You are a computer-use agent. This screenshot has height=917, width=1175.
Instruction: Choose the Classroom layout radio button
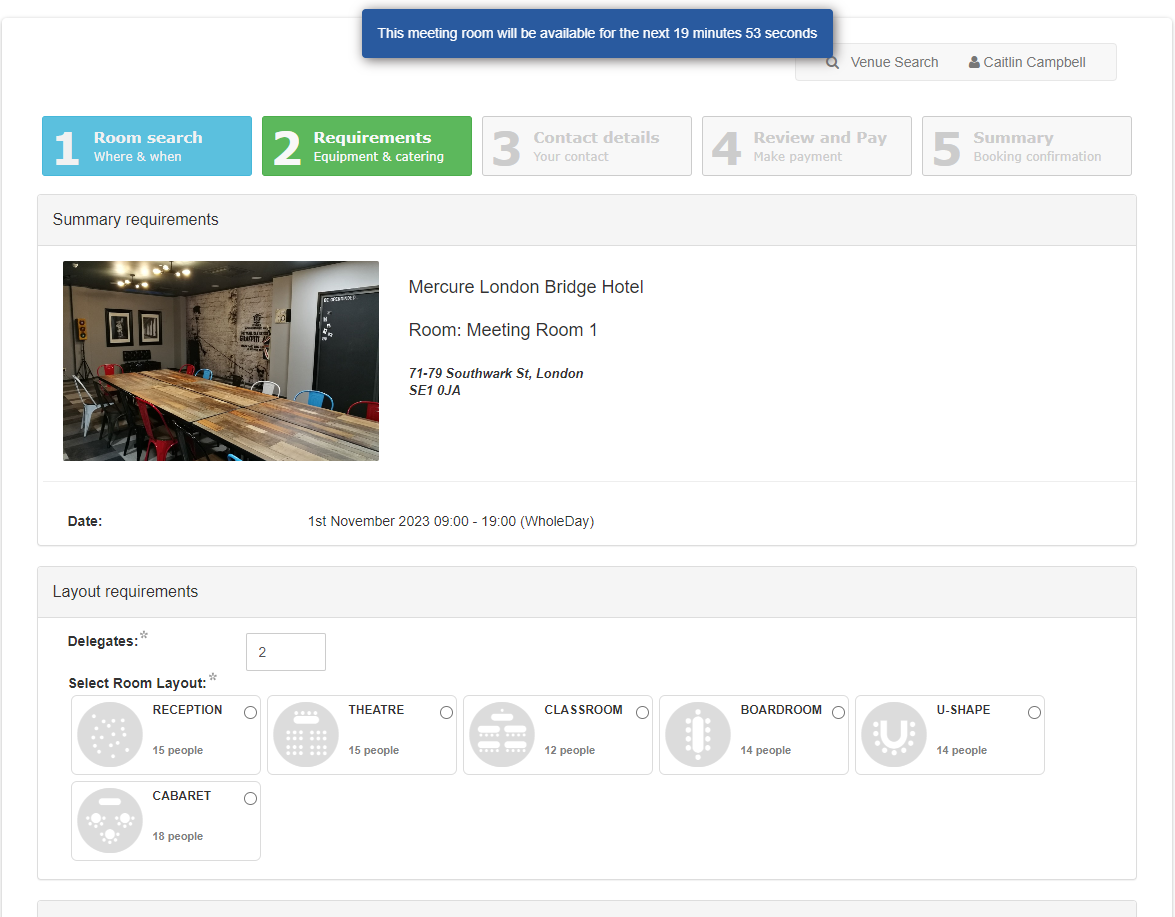(642, 712)
